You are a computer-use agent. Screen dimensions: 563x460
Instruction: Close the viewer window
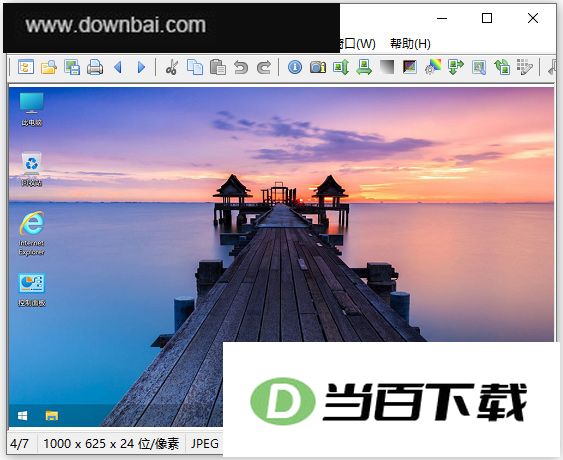click(533, 18)
